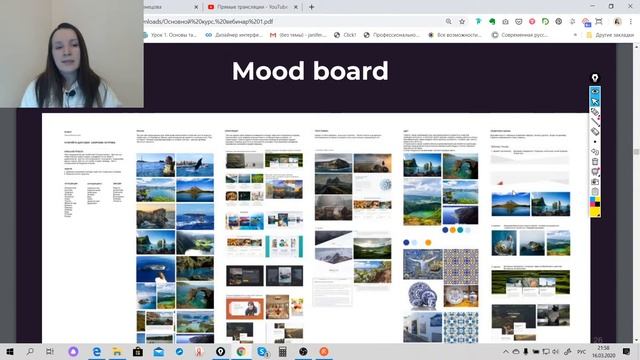The image size is (640, 360).
Task: Click the zoom magnifier in address bar
Action: 449,21
